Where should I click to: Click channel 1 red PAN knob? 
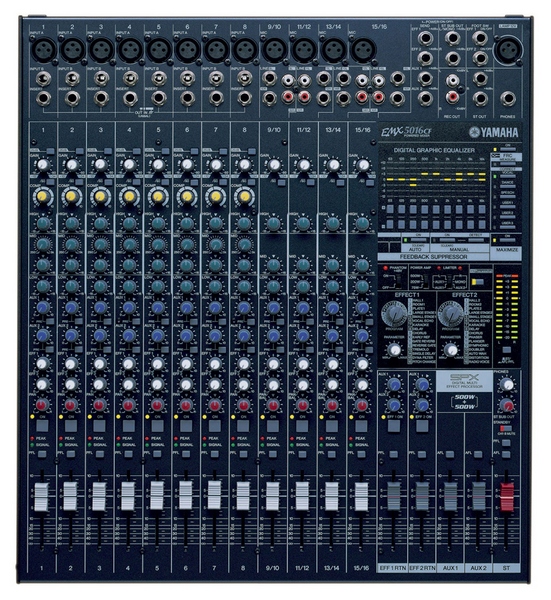tap(42, 405)
